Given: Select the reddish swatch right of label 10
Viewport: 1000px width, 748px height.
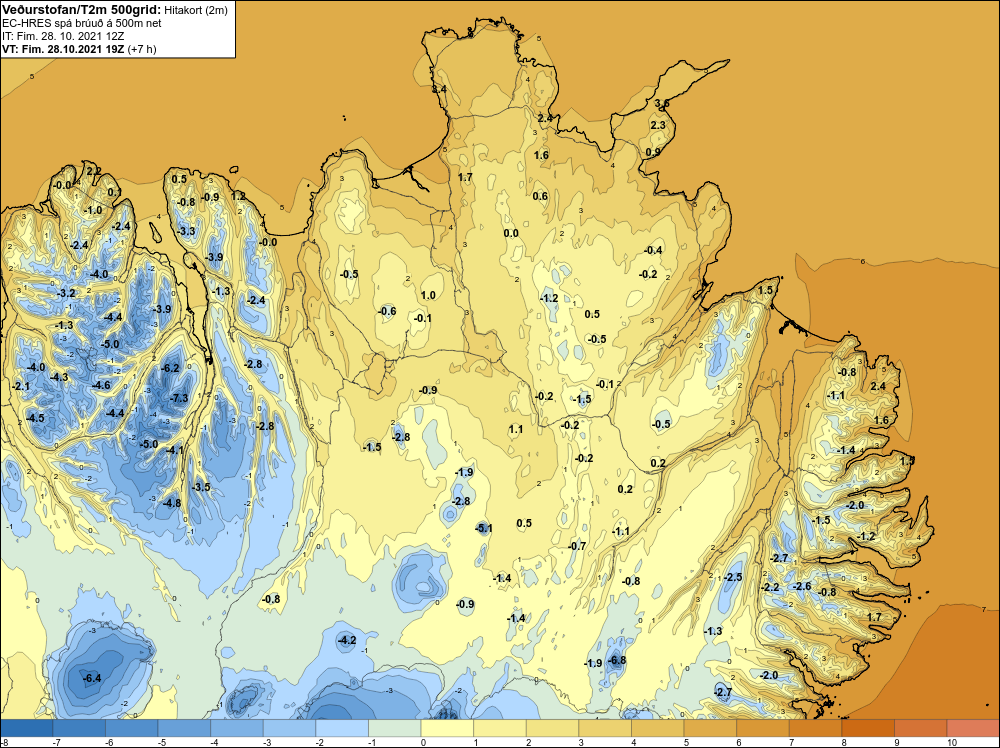Looking at the screenshot, I should (973, 728).
